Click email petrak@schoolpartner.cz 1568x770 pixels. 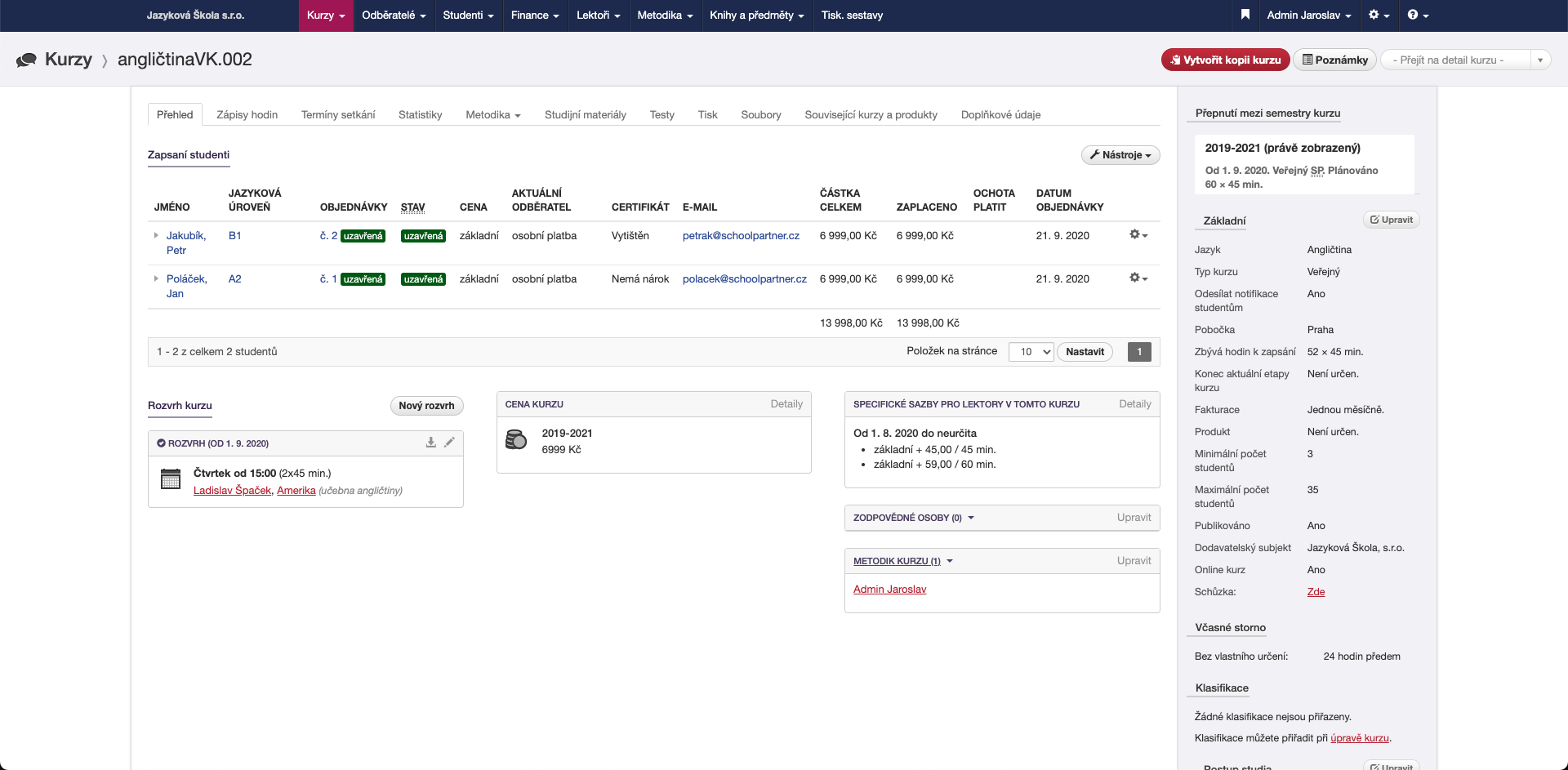[741, 235]
